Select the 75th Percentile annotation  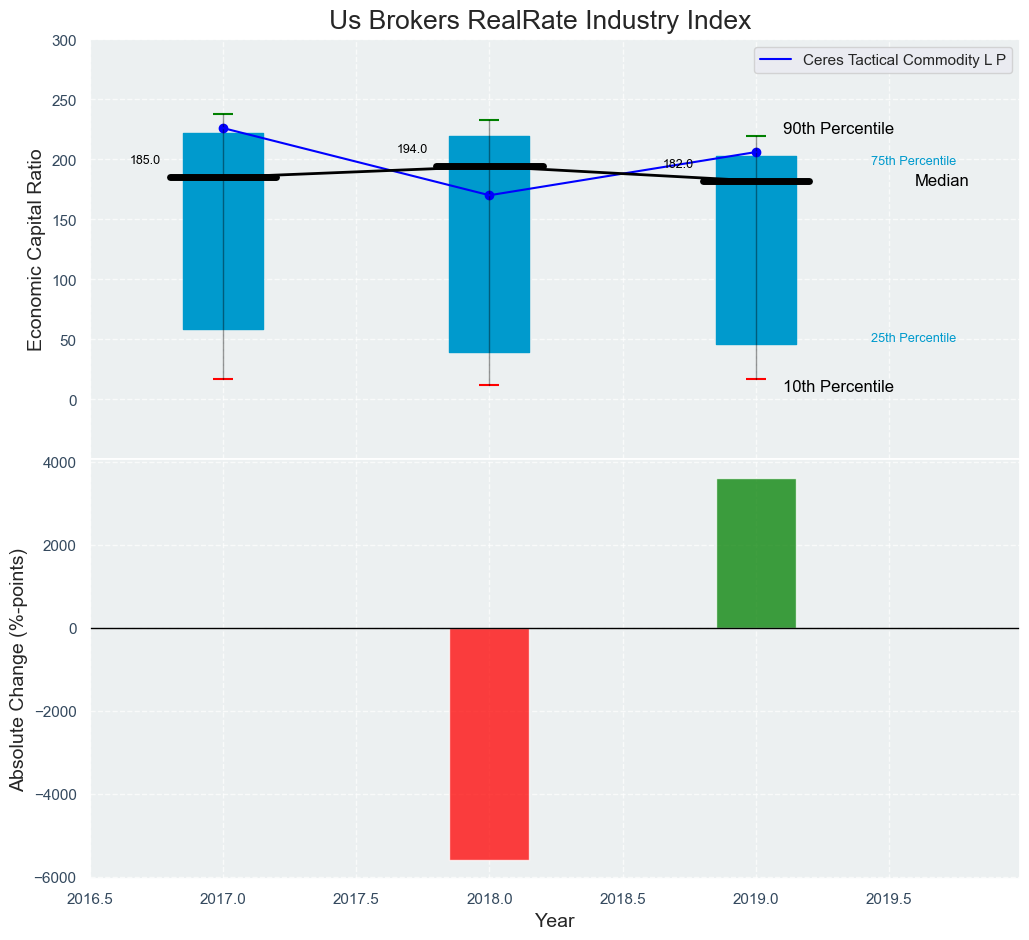click(x=913, y=161)
